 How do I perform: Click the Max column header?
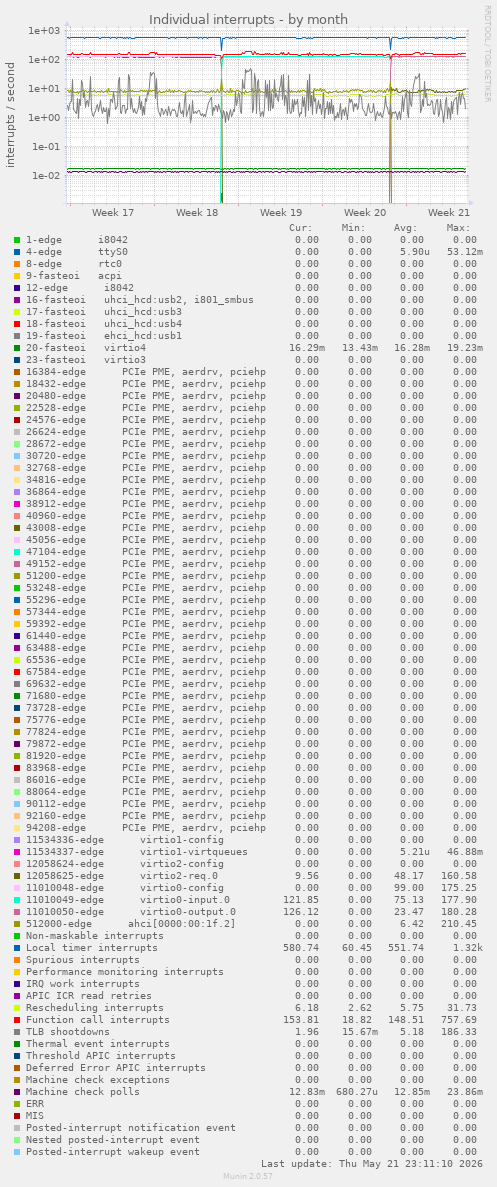point(458,228)
